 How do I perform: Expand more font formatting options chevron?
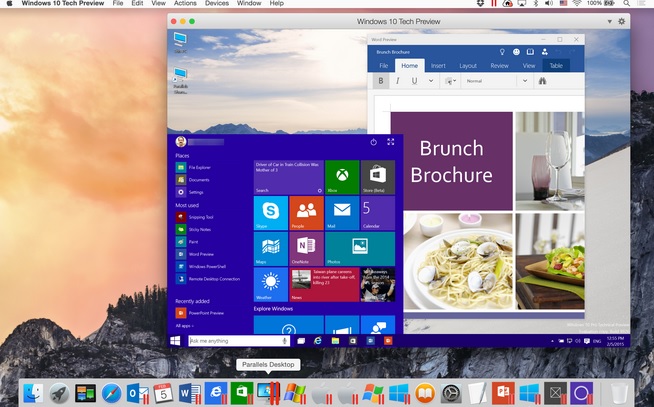coord(431,81)
